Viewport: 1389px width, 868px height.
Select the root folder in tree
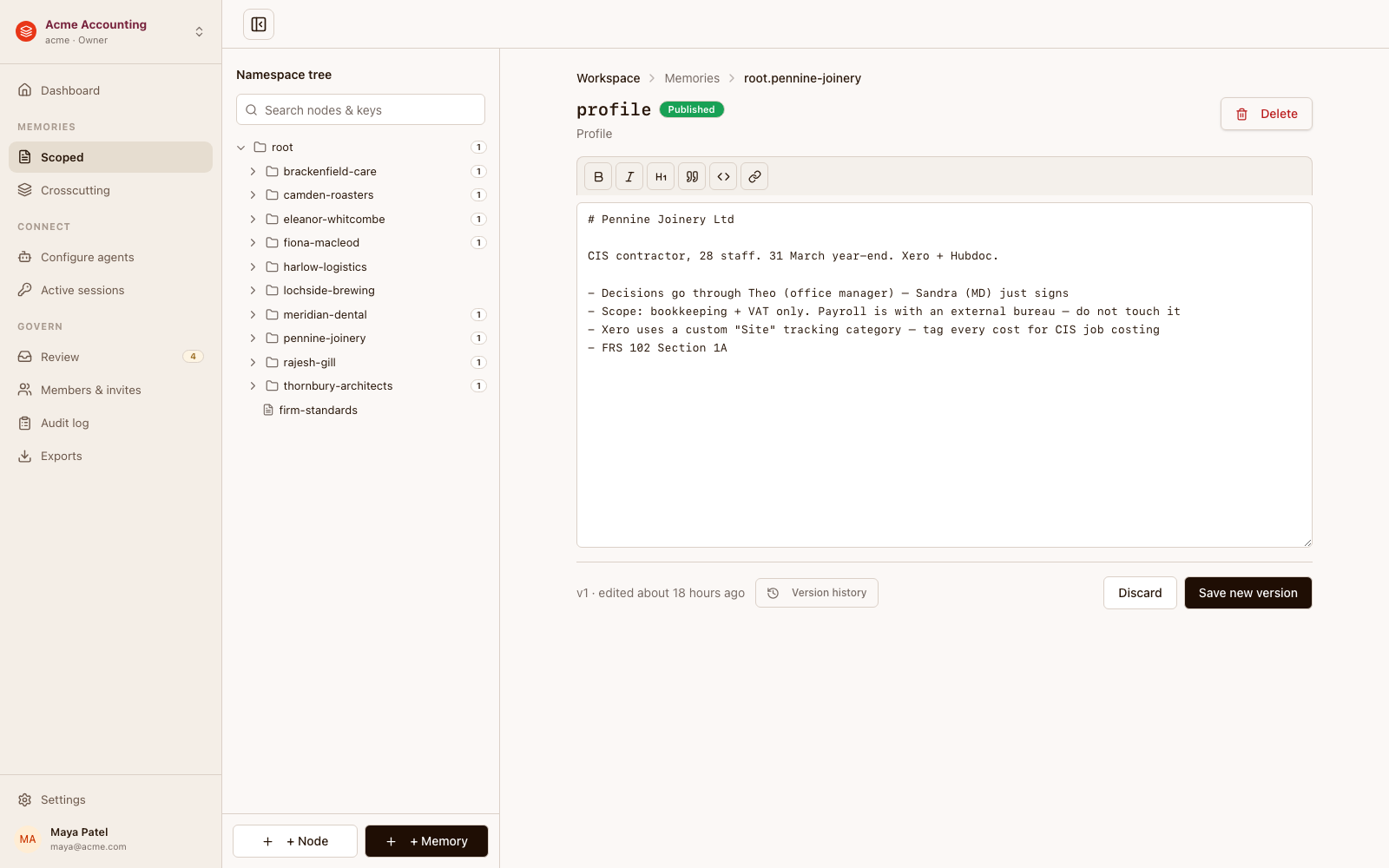point(273,148)
